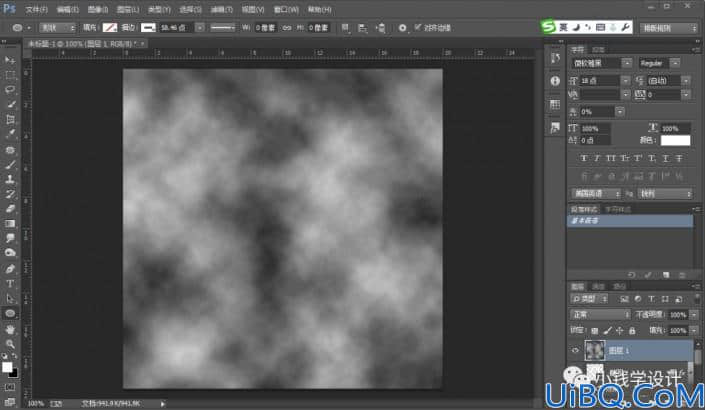This screenshot has width=705, height=410.
Task: Select the Lasso tool
Action: 10,89
